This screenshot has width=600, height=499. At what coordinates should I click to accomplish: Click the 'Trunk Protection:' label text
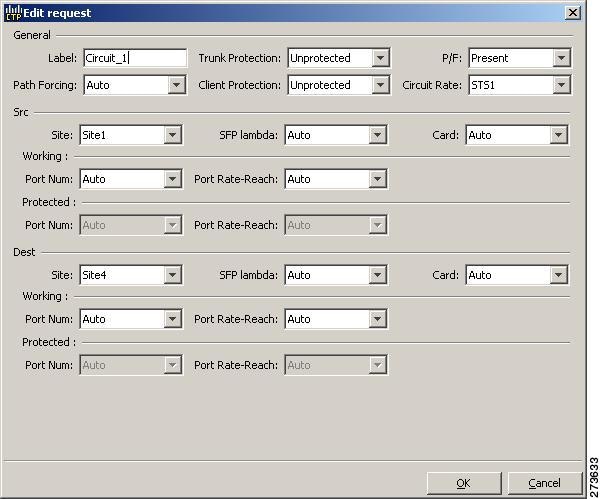[x=240, y=58]
